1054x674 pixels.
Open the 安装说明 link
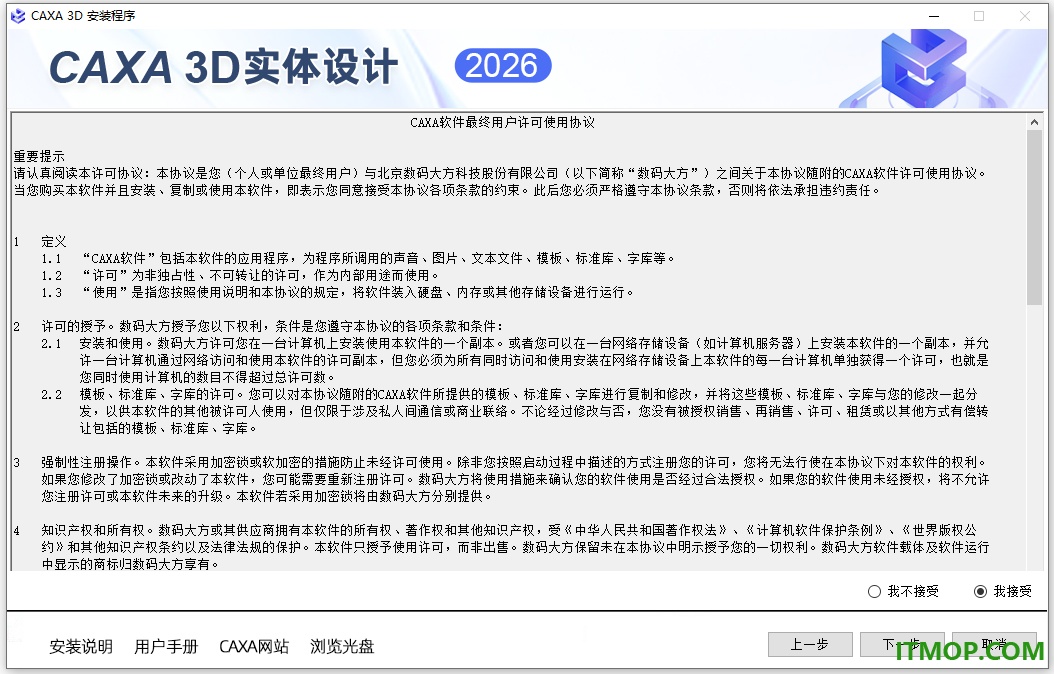coord(81,646)
